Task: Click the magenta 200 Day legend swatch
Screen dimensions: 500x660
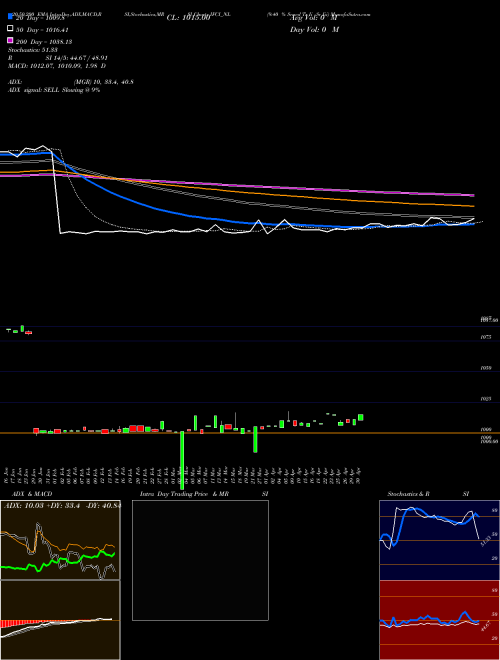Action: pos(11,40)
